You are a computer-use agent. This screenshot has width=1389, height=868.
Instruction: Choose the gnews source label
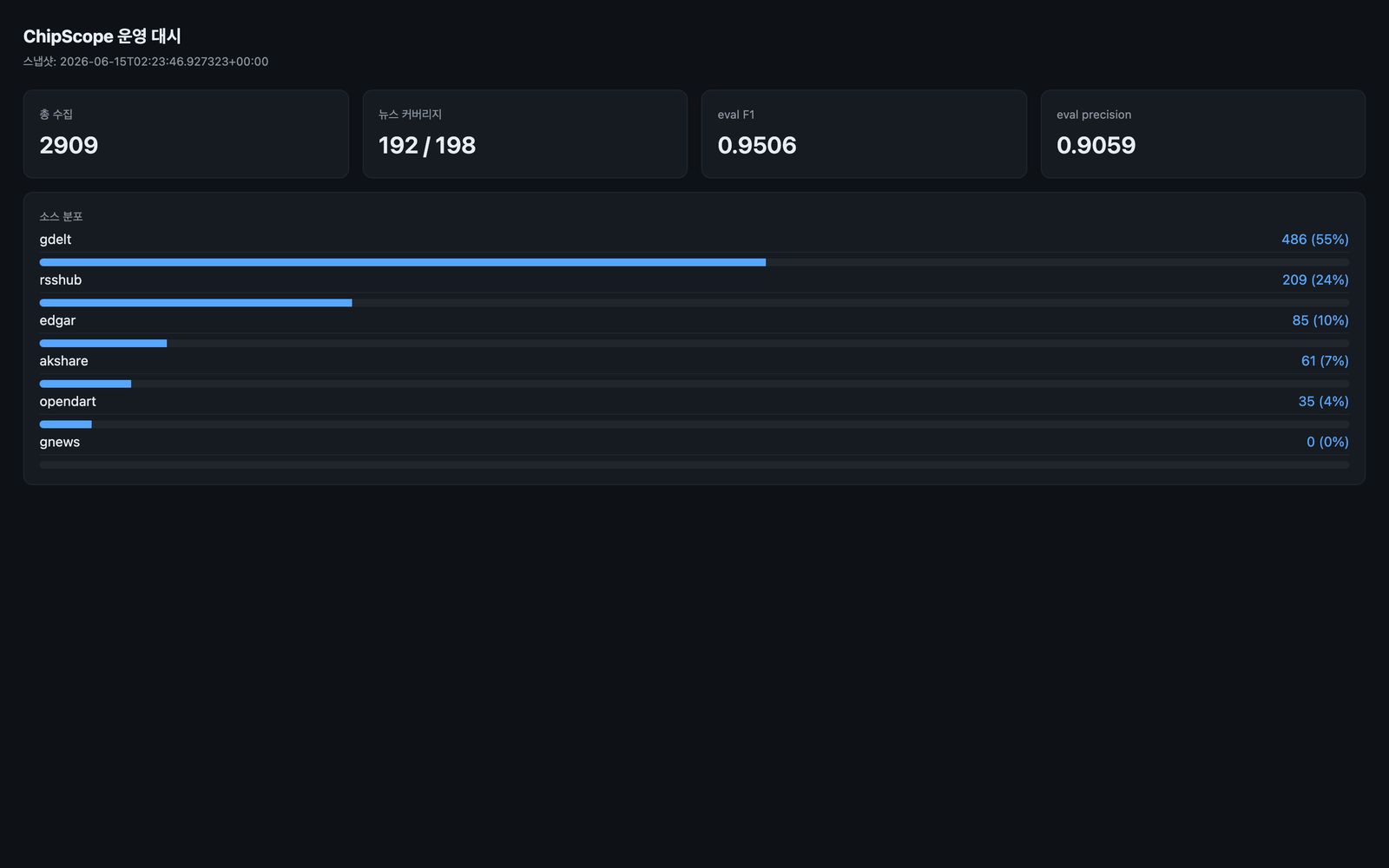(60, 442)
